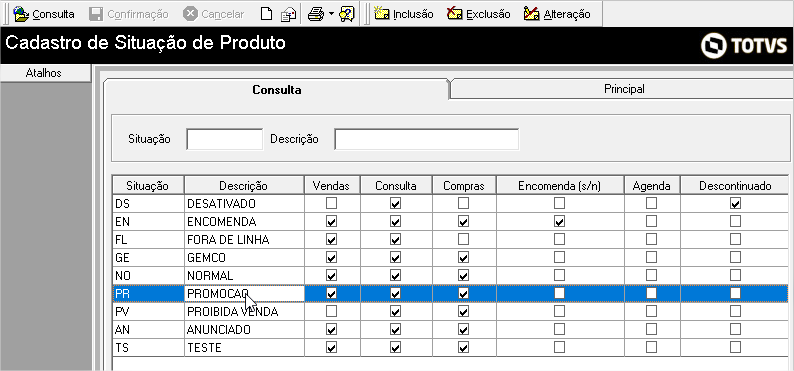Click the printer icon
Viewport: 794px width, 371px height.
tap(315, 14)
